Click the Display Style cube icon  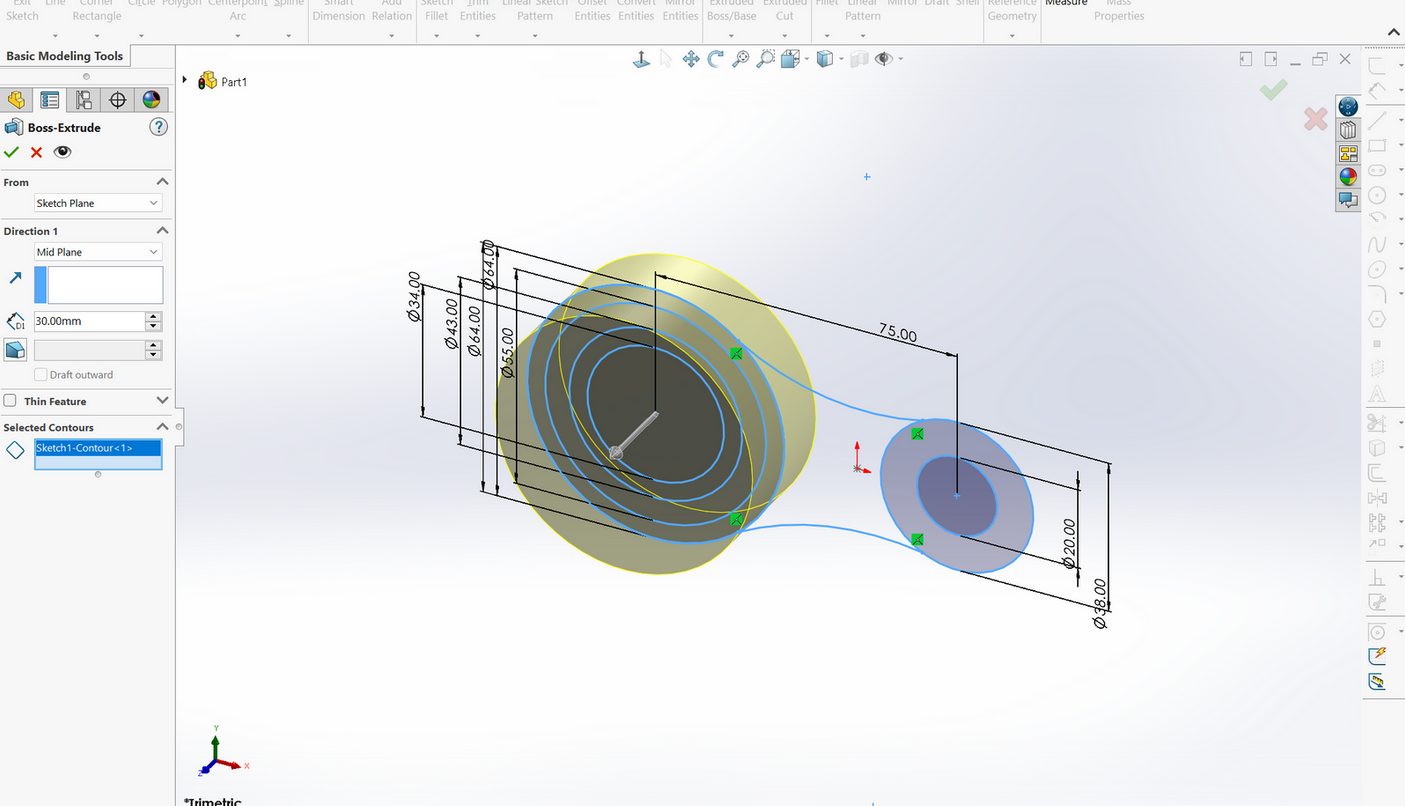tap(824, 60)
